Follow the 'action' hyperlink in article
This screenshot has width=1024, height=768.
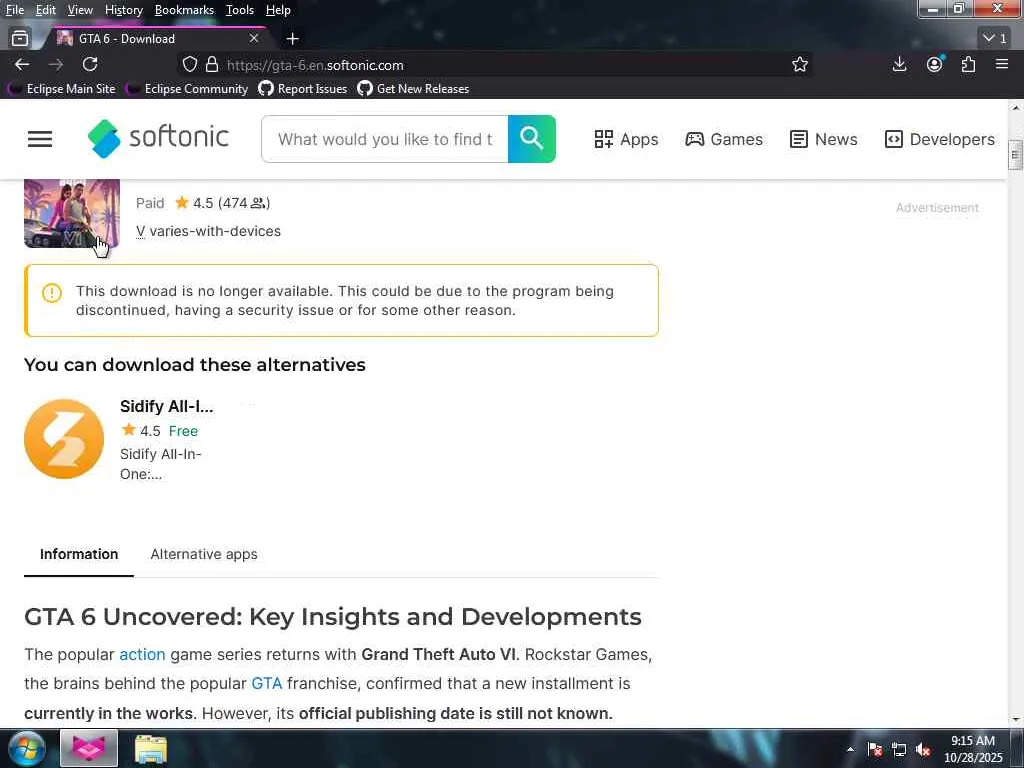point(142,654)
